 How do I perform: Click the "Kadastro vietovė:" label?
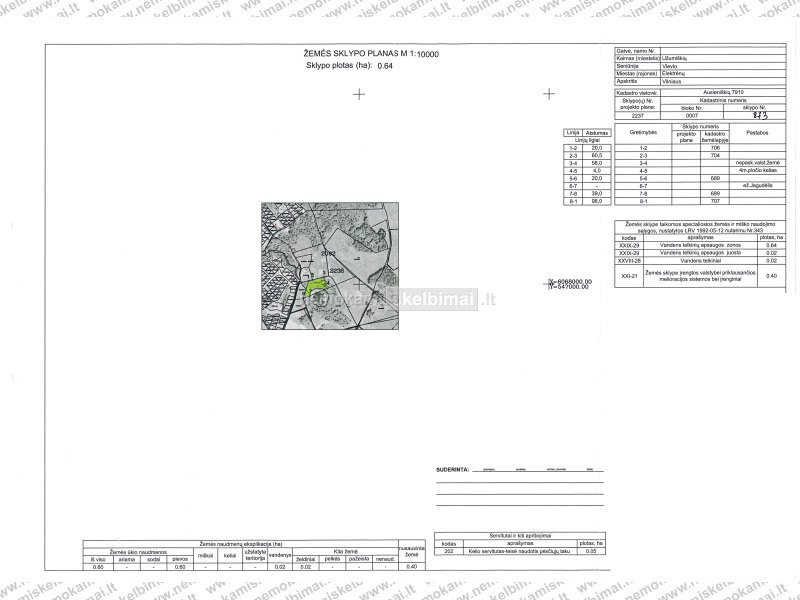click(x=637, y=93)
